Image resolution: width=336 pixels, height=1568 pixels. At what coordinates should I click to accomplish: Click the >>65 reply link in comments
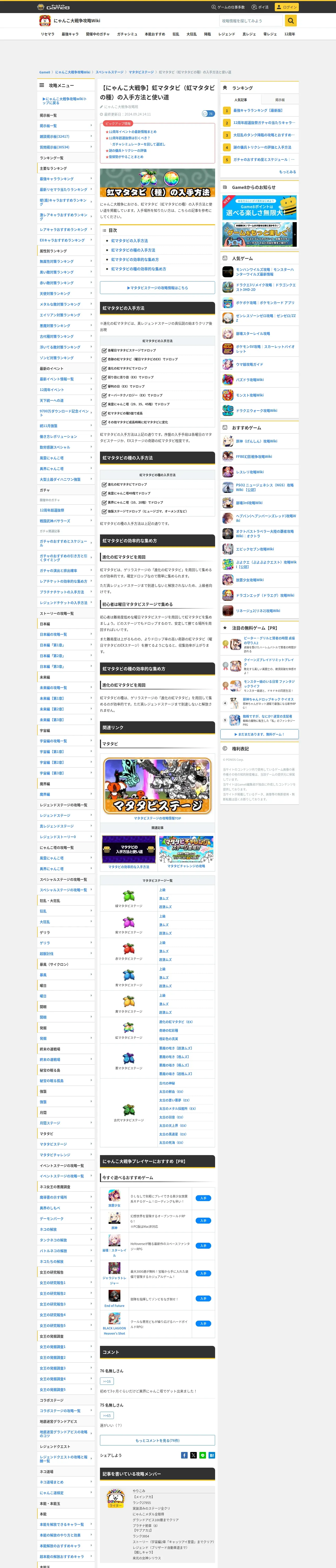107,1415
